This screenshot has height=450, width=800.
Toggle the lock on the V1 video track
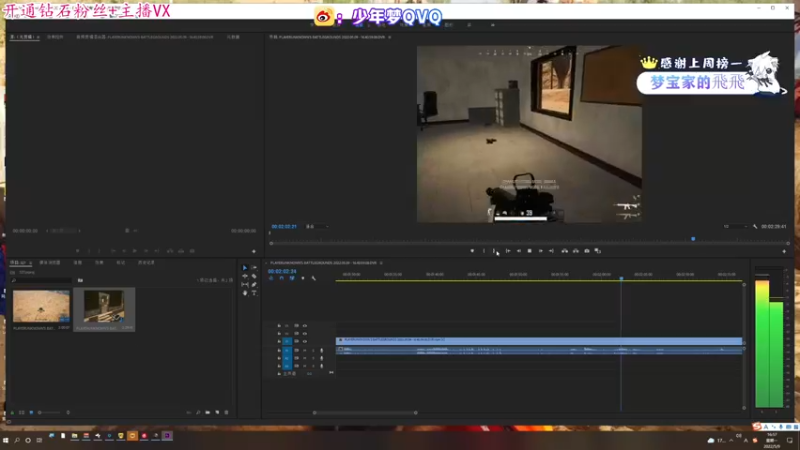coord(279,341)
